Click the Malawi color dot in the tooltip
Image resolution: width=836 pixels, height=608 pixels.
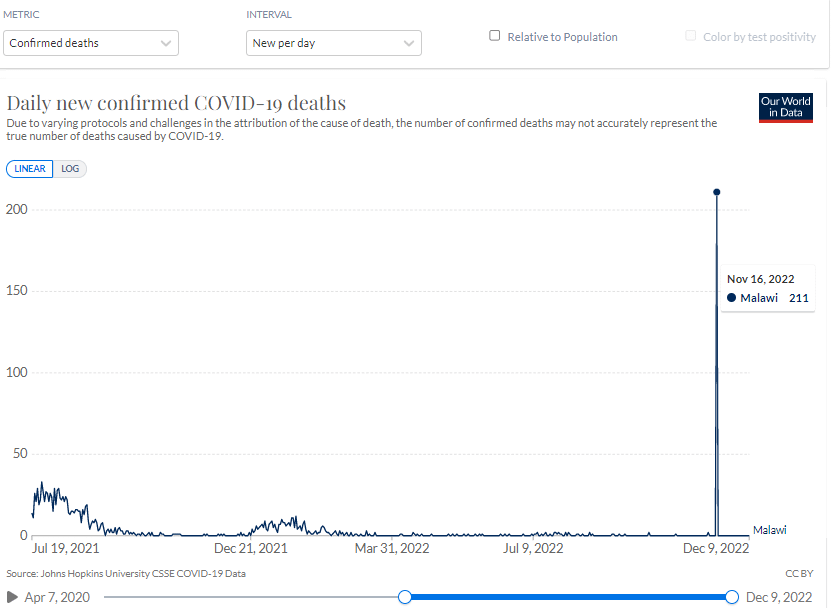(x=732, y=298)
